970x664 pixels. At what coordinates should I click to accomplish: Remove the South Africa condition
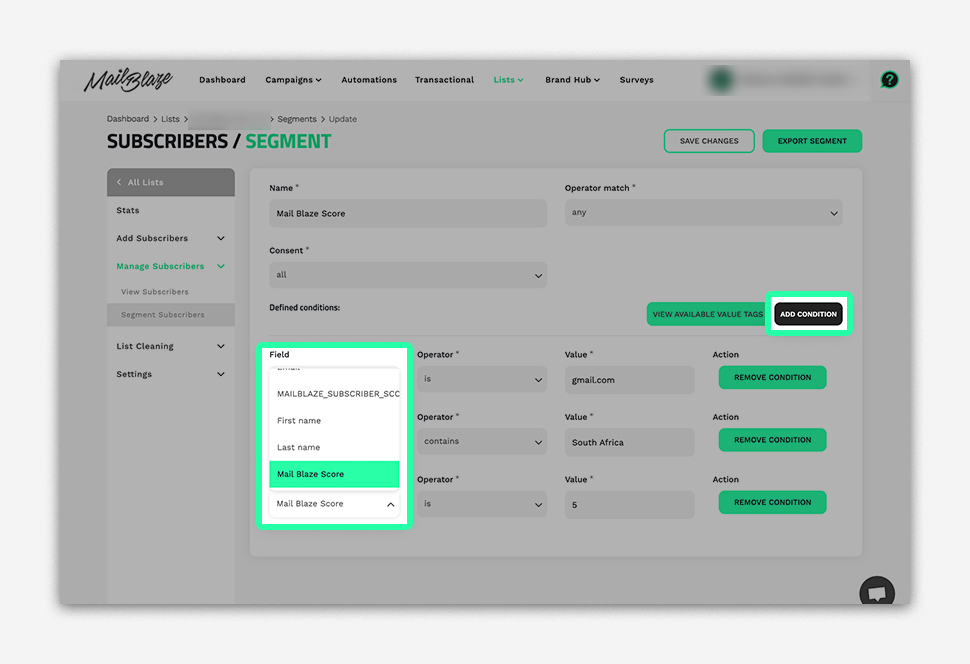click(772, 440)
